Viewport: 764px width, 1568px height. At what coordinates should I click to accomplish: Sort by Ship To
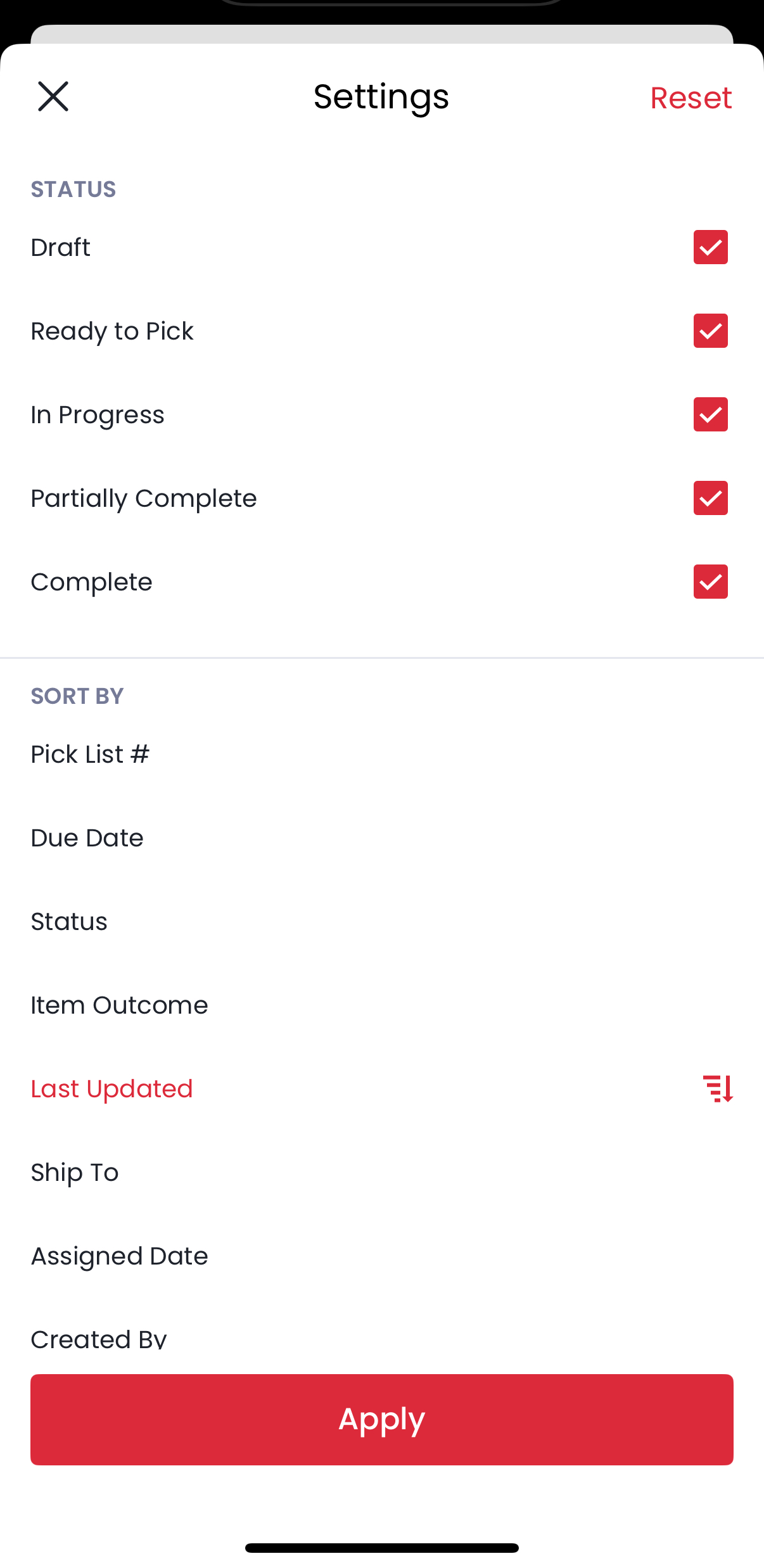pyautogui.click(x=75, y=1173)
